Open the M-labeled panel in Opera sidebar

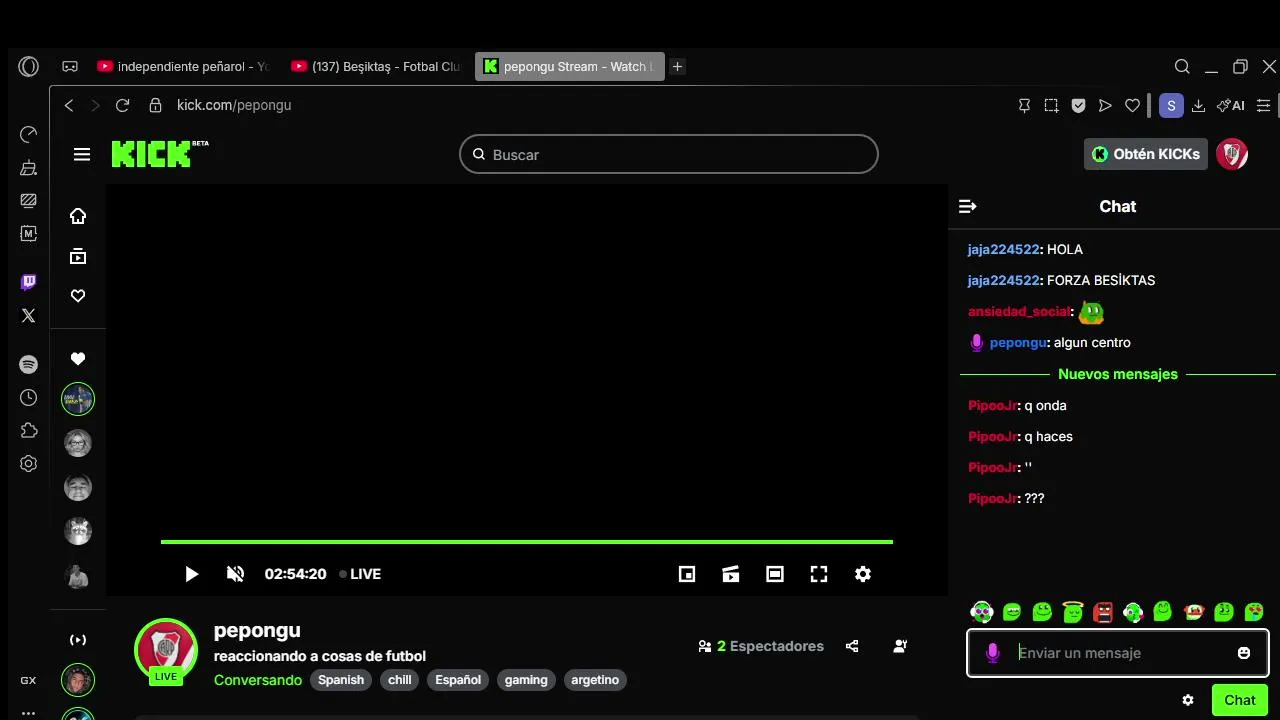[x=28, y=233]
